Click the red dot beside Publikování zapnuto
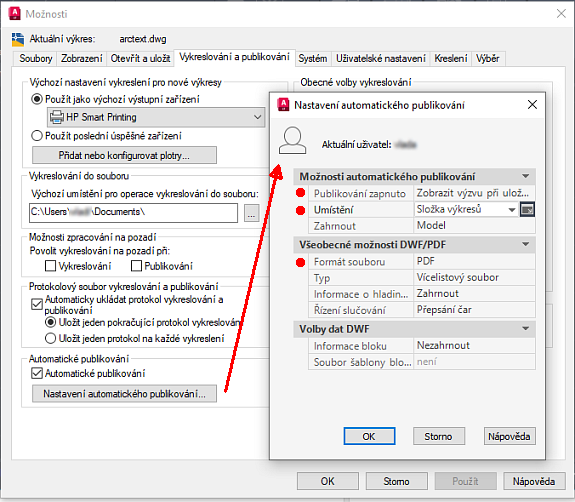Screen dimensions: 575x502 pyautogui.click(x=300, y=193)
